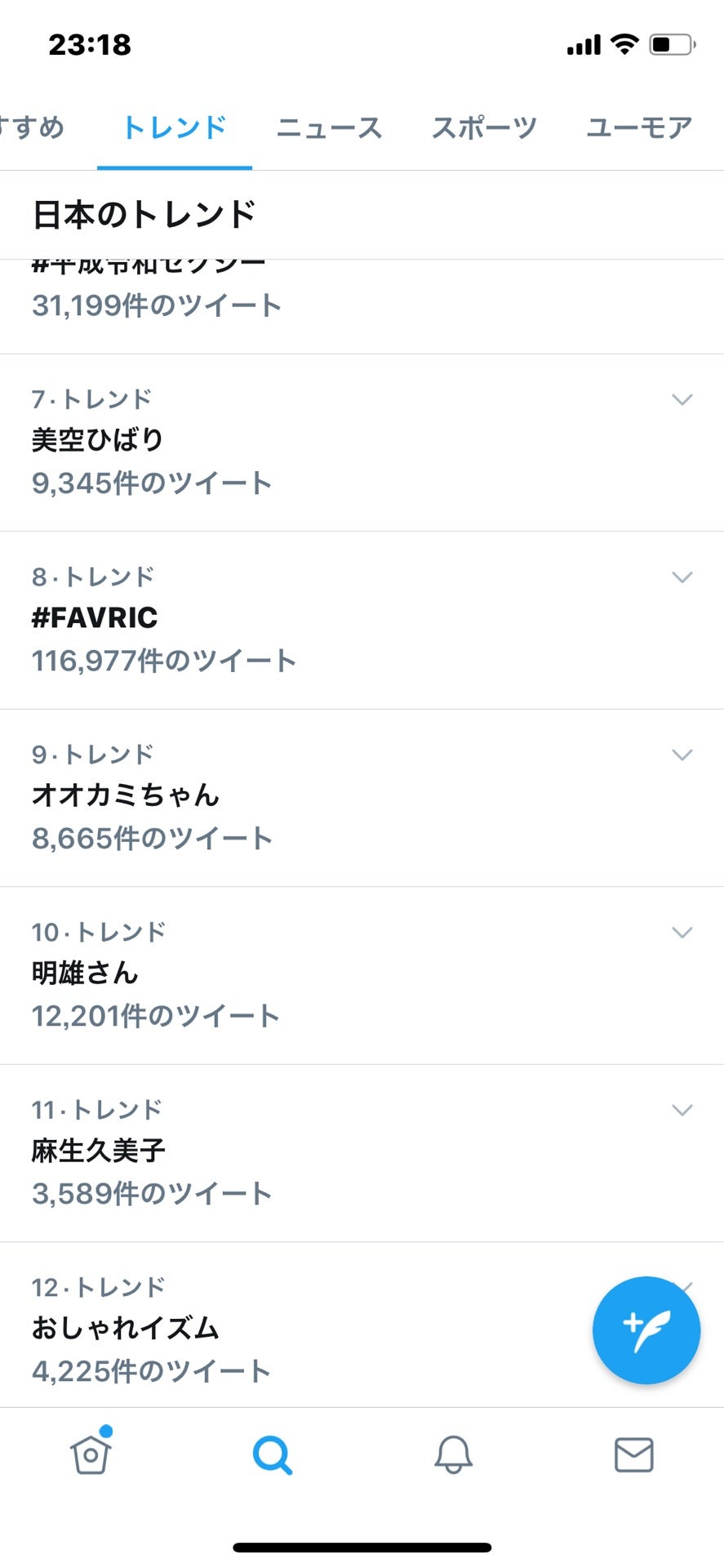Open chevron menu for 明雄さん trend
The height and width of the screenshot is (1568, 724).
point(682,933)
